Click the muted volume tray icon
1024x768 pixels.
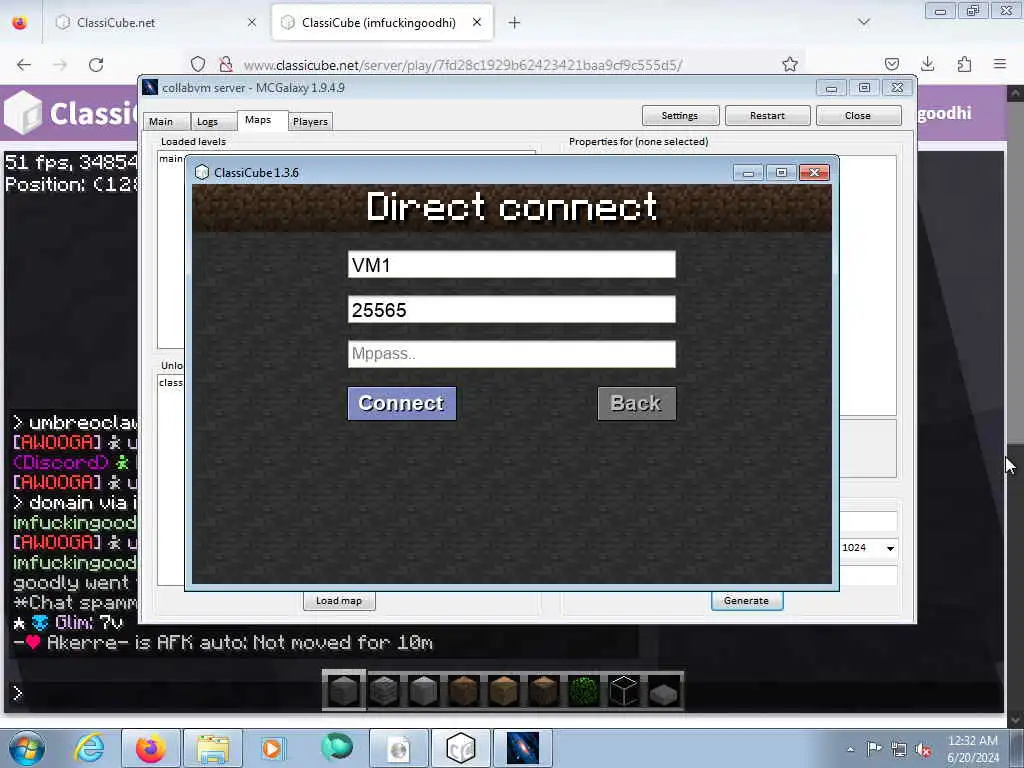pyautogui.click(x=923, y=749)
